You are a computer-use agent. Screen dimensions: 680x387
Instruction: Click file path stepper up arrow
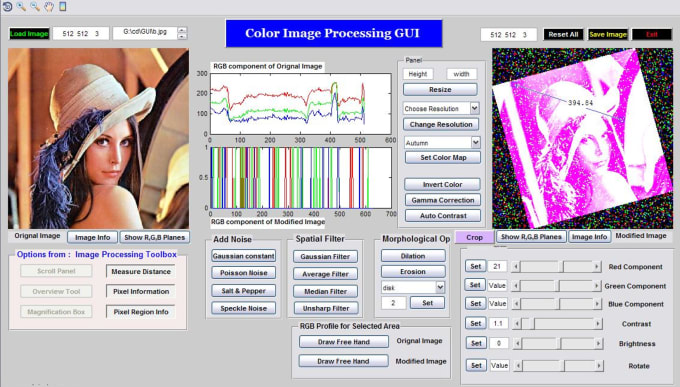point(182,30)
